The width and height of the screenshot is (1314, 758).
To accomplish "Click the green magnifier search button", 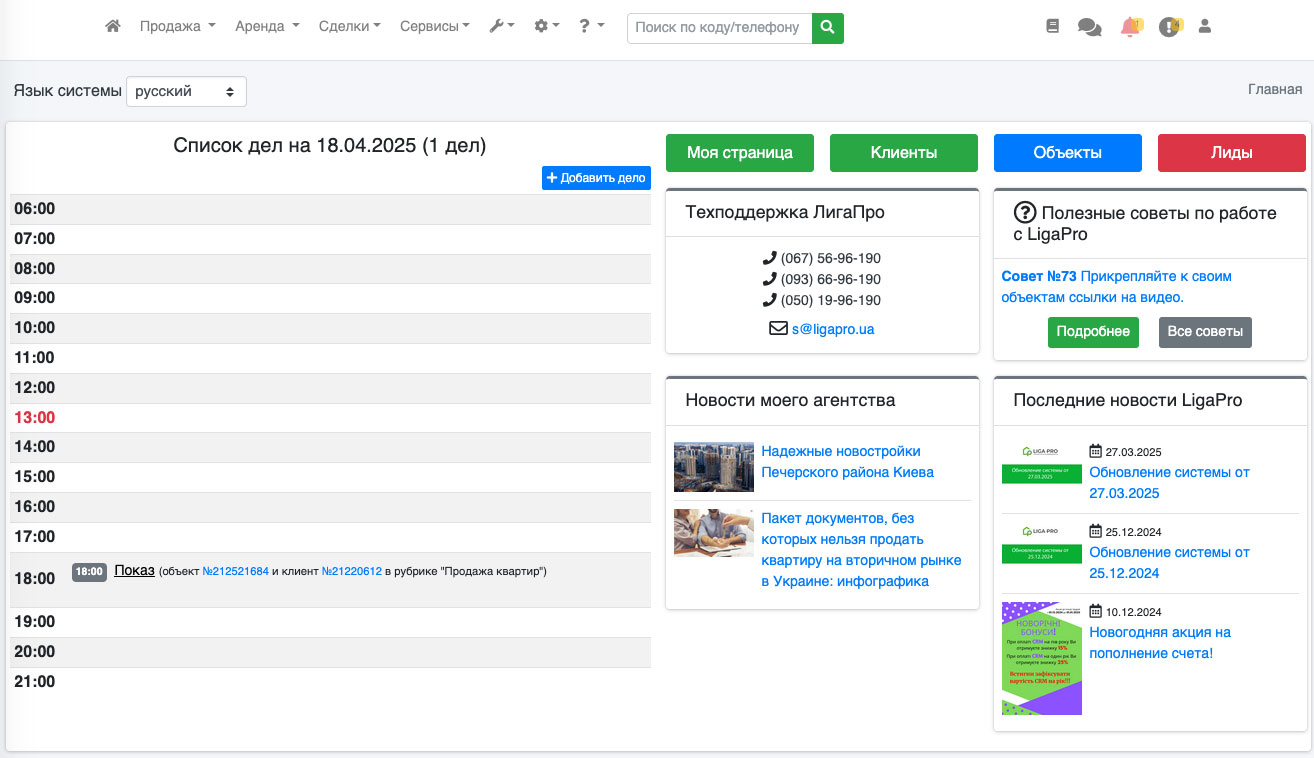I will (827, 28).
